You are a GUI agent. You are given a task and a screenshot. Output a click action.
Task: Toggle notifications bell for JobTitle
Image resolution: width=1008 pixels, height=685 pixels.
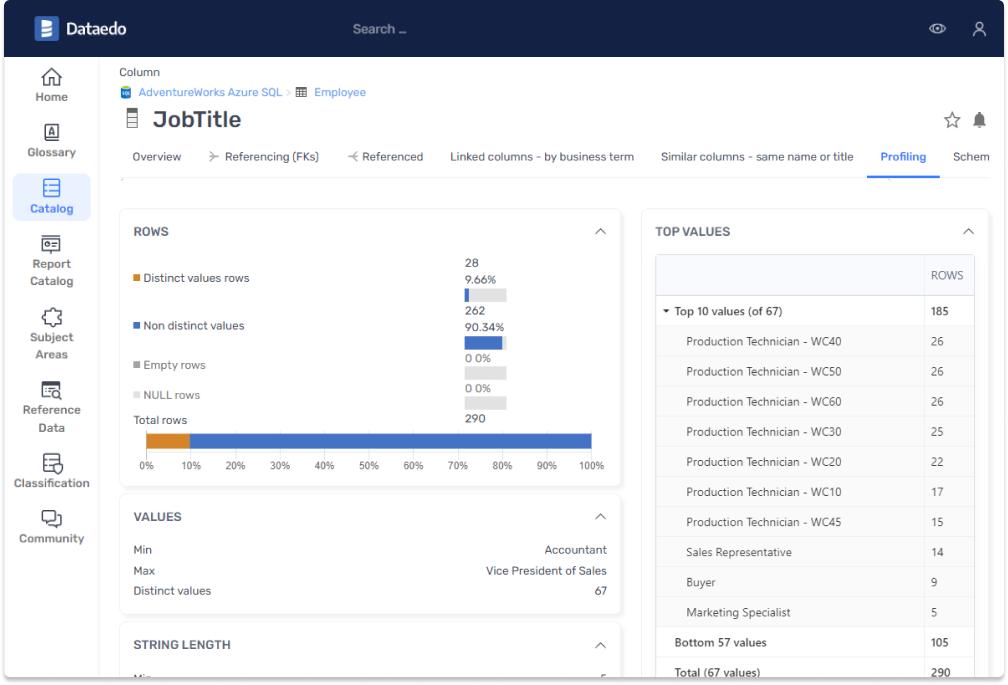click(979, 120)
